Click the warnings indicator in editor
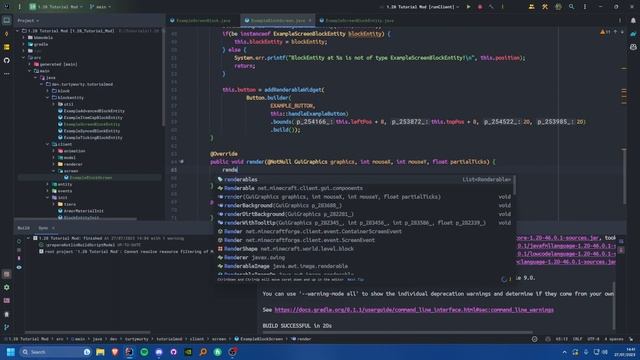This screenshot has width=640, height=360. point(605,32)
